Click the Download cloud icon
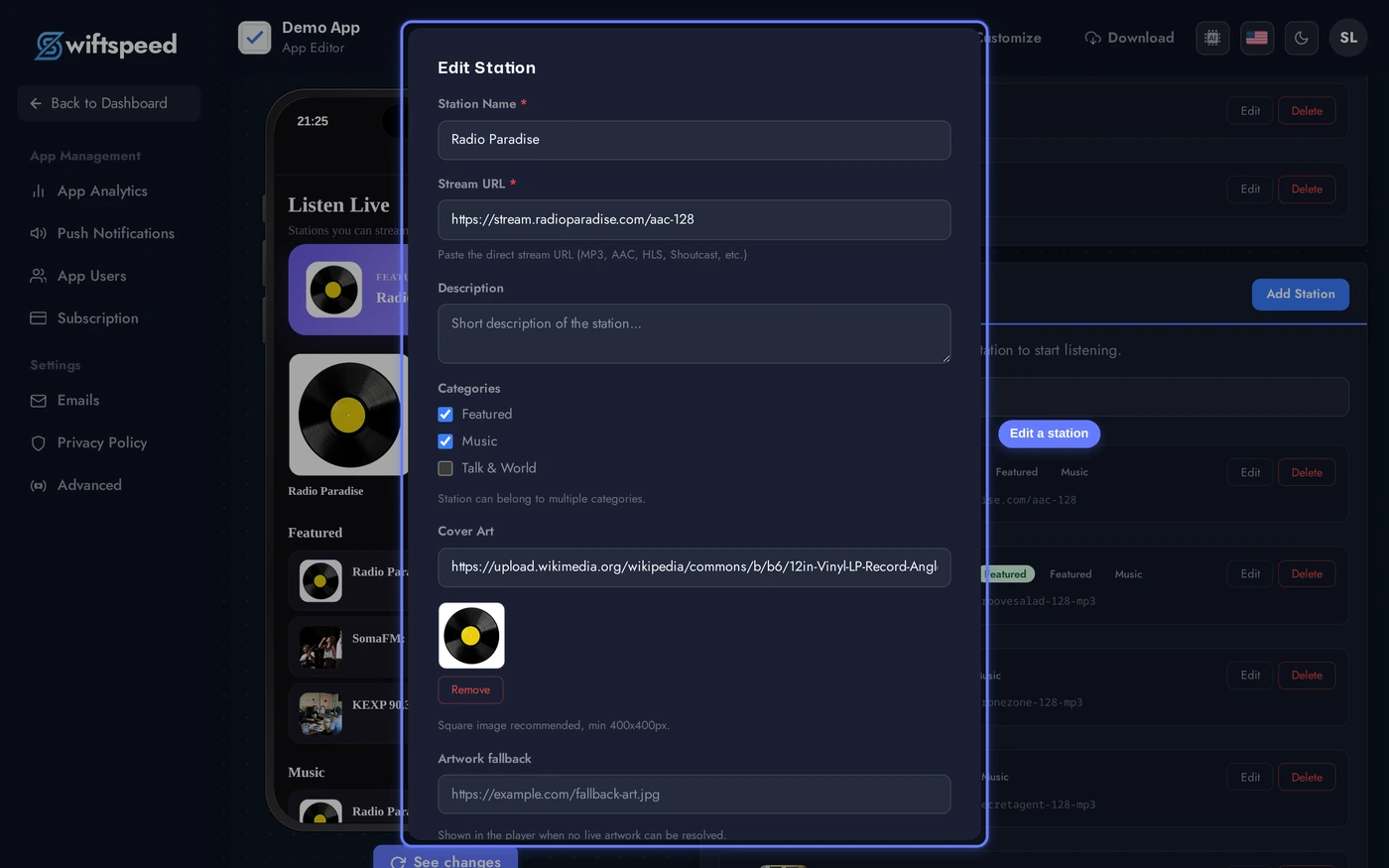This screenshot has height=868, width=1389. point(1092,38)
